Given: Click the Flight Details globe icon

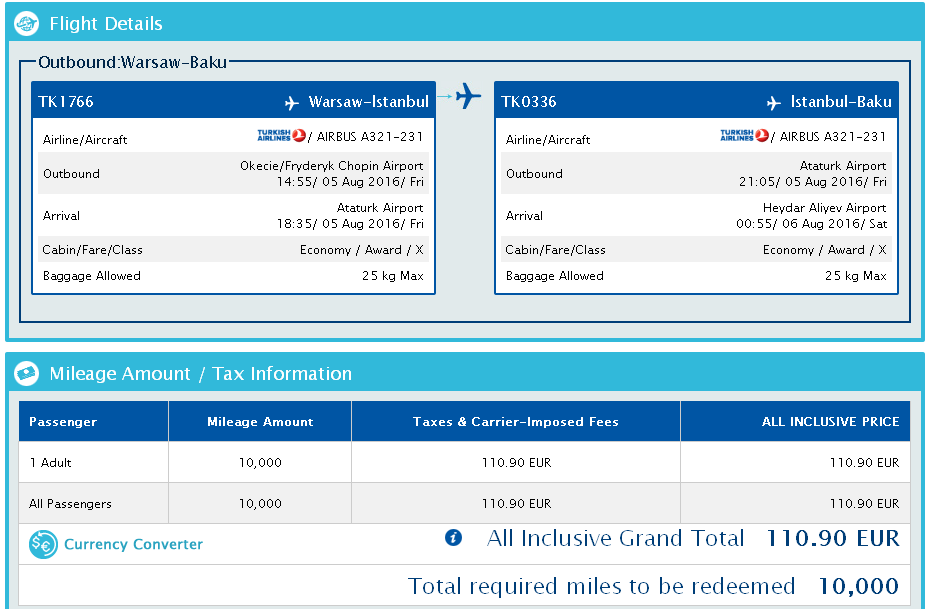Looking at the screenshot, I should [27, 24].
